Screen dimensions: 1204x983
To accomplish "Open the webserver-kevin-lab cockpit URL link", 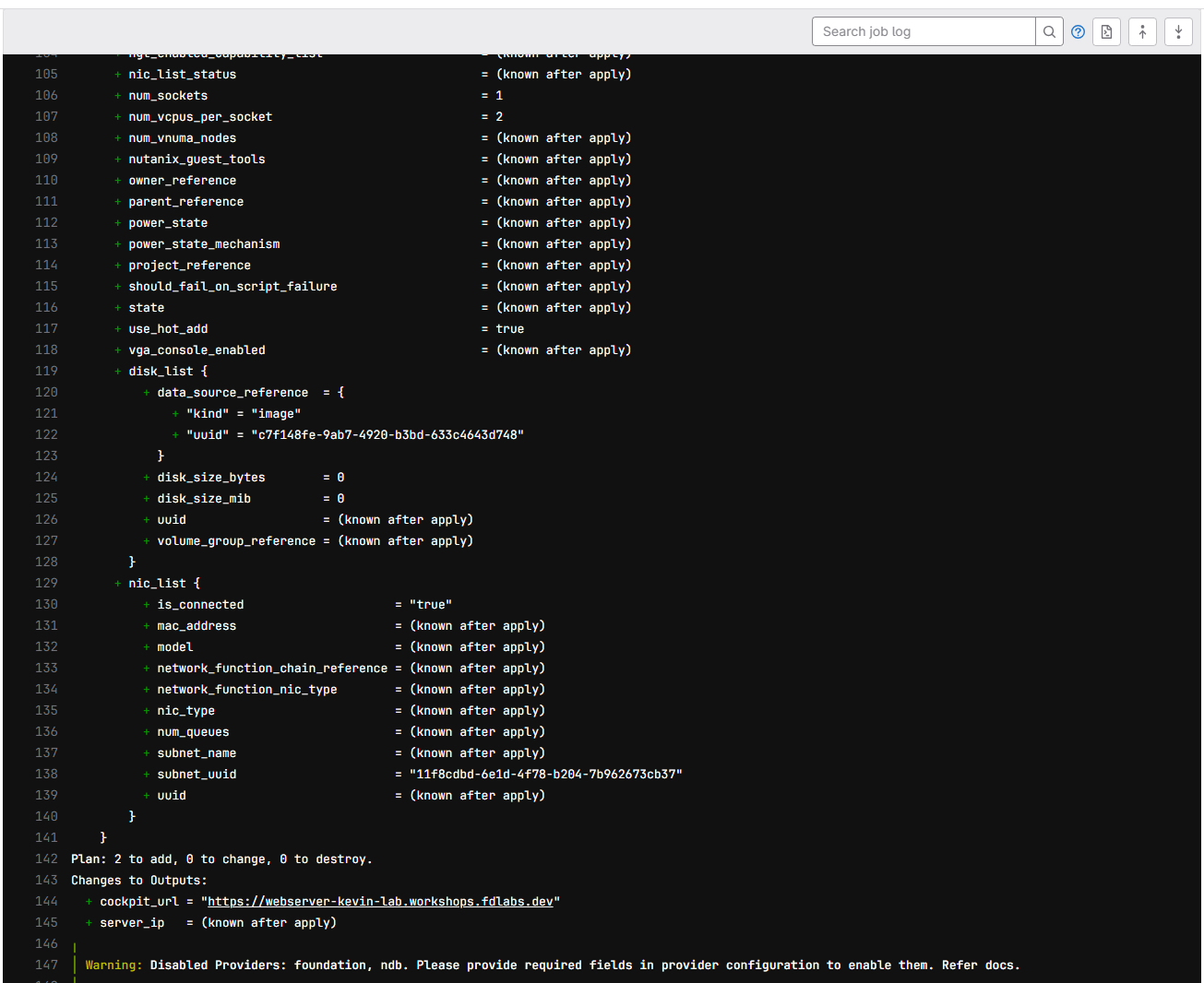I will (x=380, y=902).
